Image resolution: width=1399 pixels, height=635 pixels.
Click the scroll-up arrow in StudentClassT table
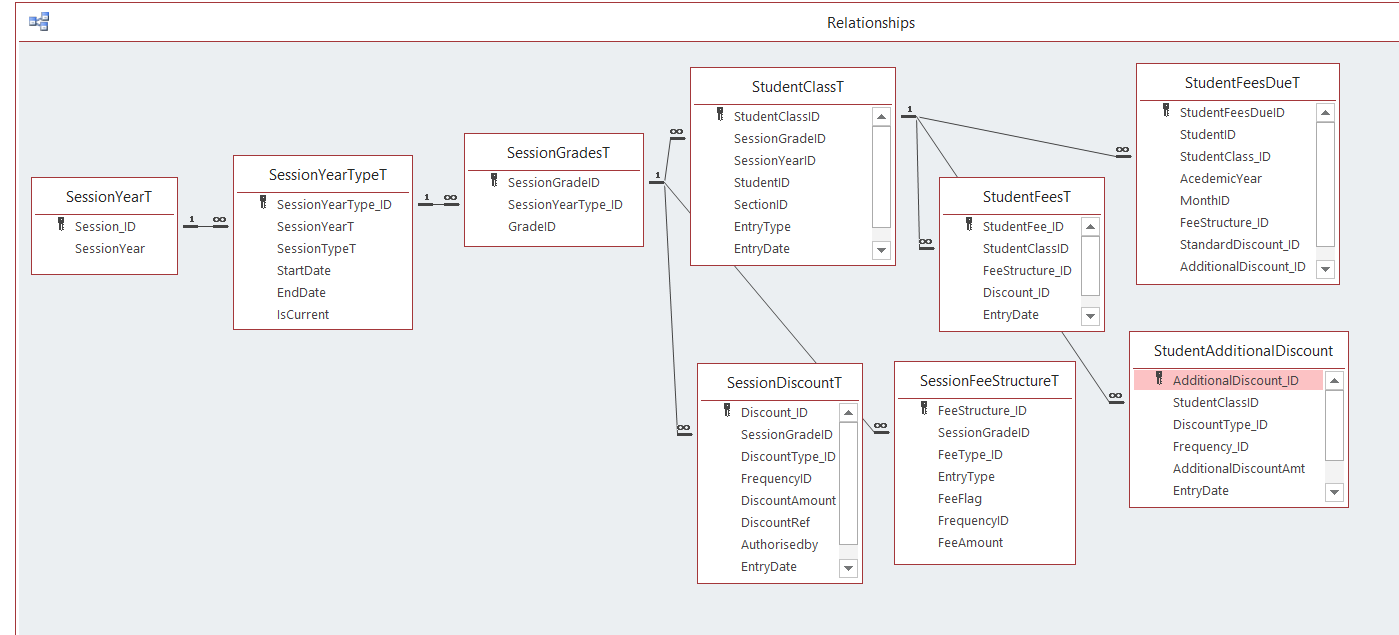(x=881, y=117)
